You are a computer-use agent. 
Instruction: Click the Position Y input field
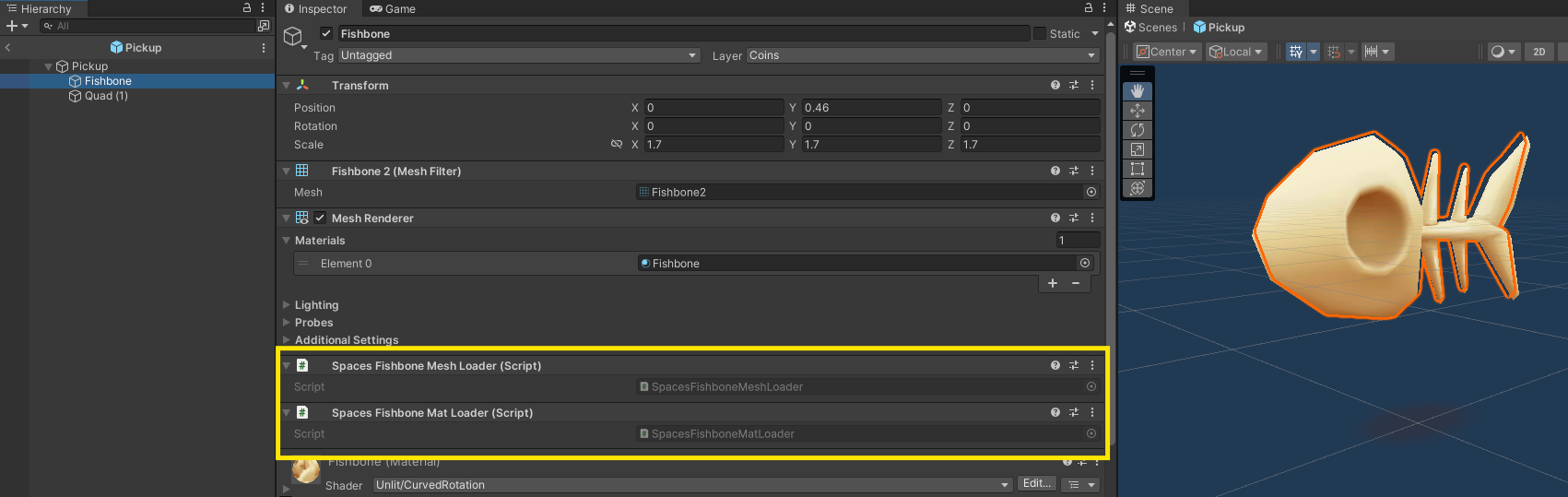[871, 108]
